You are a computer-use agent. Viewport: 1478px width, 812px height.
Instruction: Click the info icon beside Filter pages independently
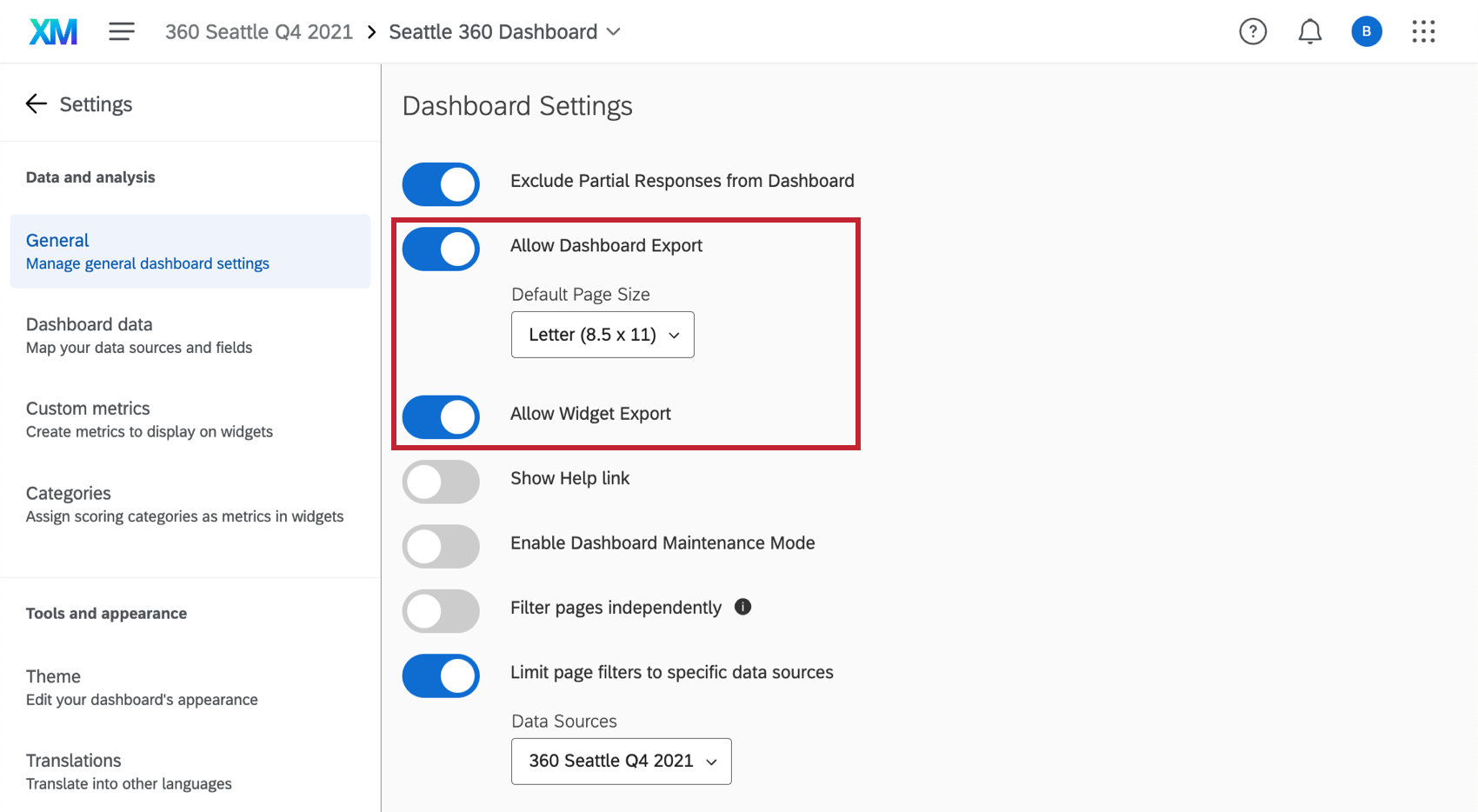point(742,607)
